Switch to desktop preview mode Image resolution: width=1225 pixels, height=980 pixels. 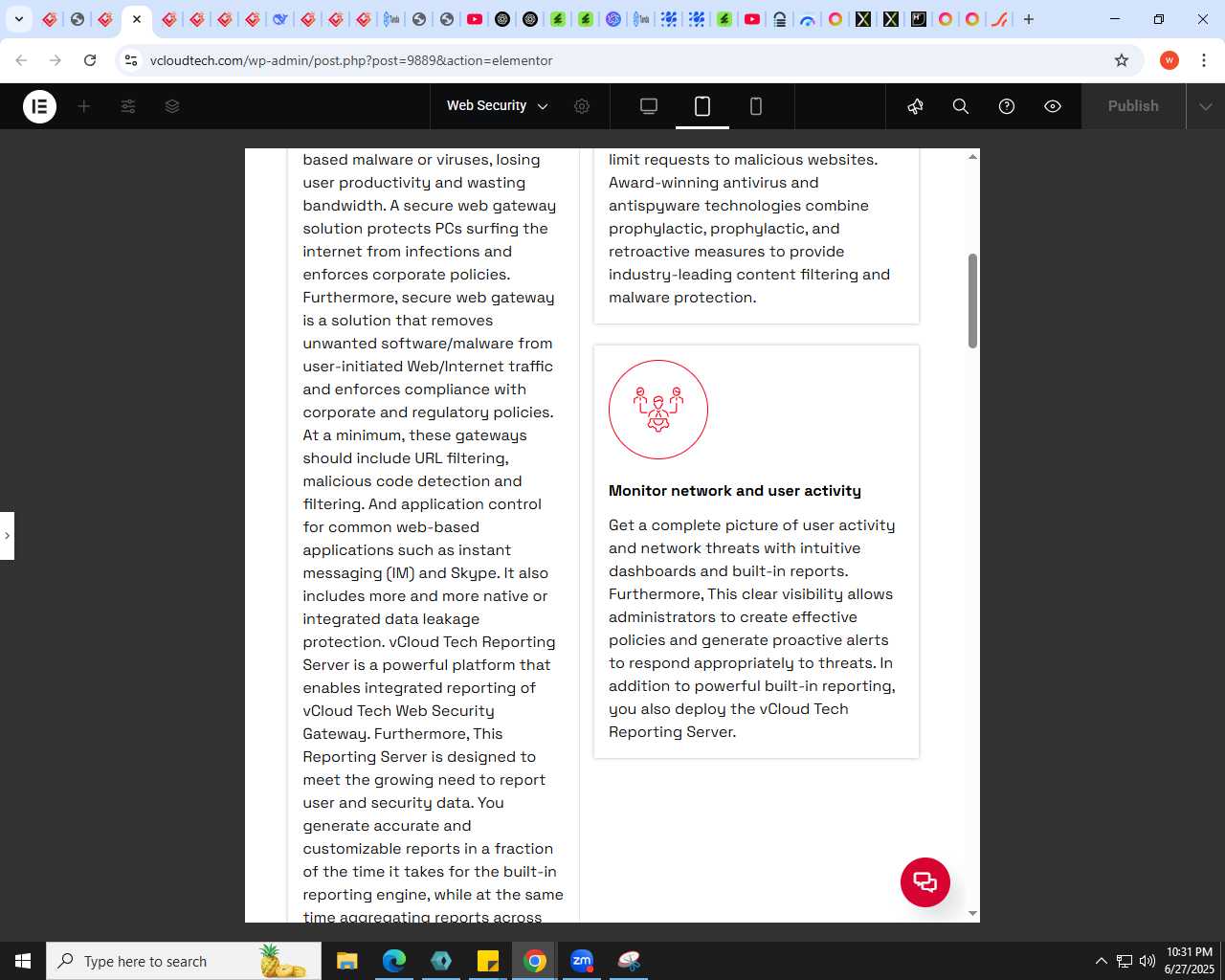point(649,106)
